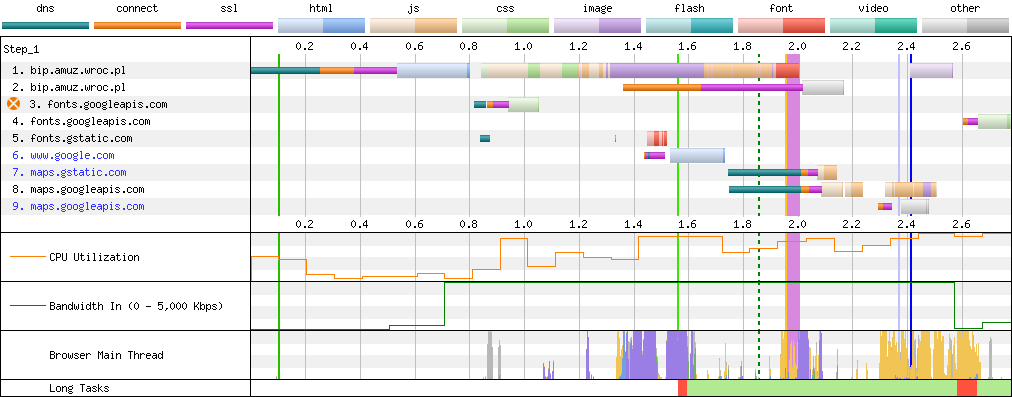Click request 2 gray other bar

(824, 87)
